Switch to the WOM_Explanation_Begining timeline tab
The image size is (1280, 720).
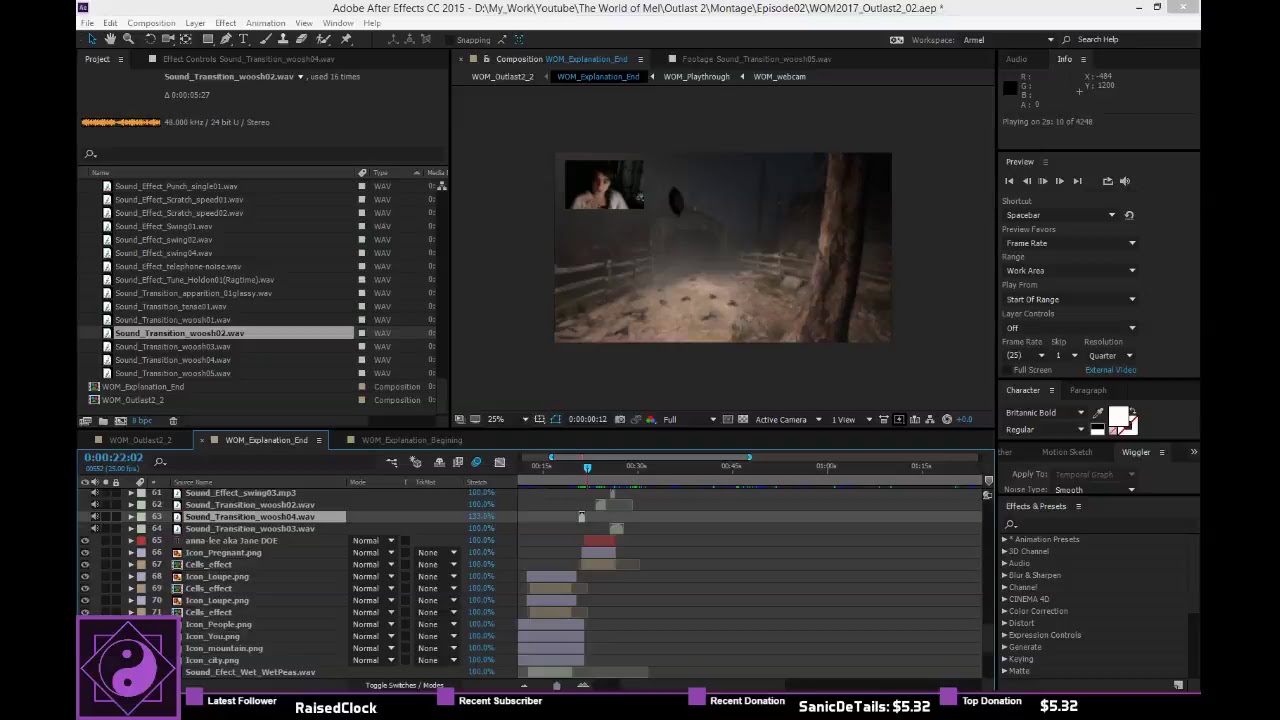coord(411,440)
